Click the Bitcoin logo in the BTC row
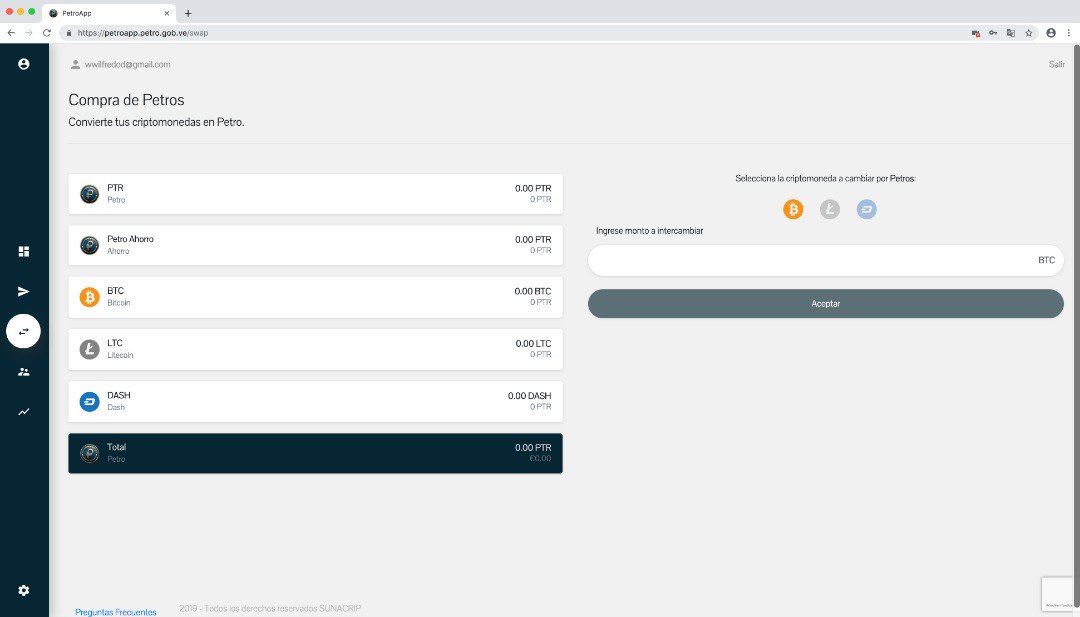The width and height of the screenshot is (1080, 617). pos(90,297)
